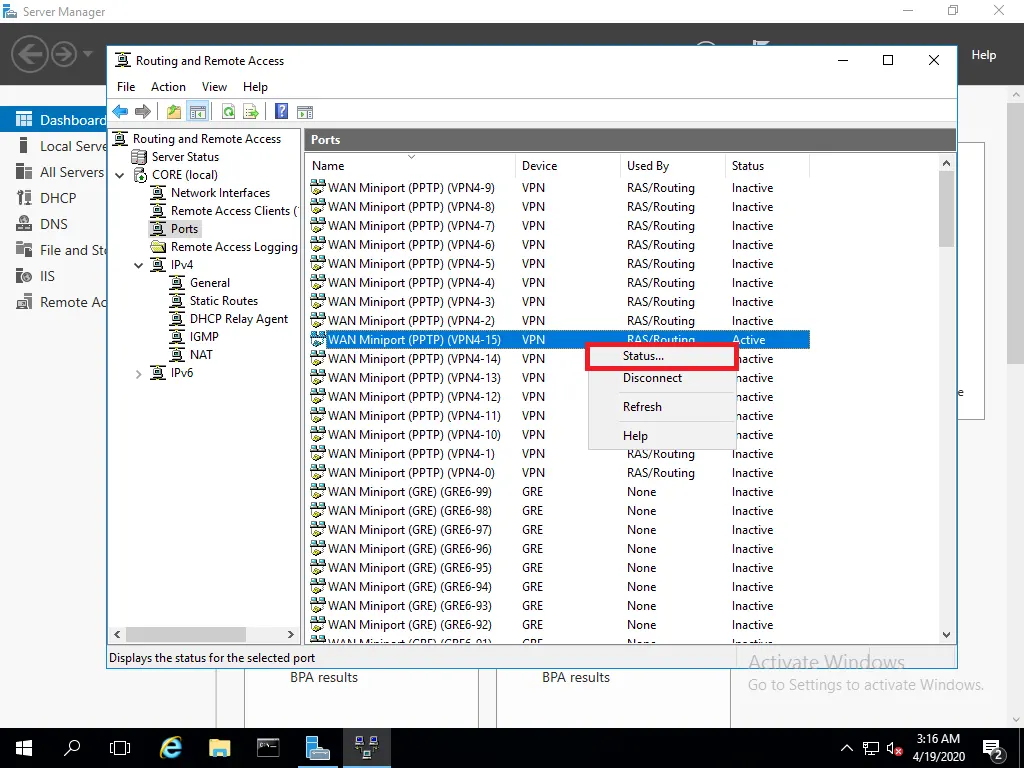Choose Disconnect from the context menu
Screen dimensions: 1024x768
(662, 378)
